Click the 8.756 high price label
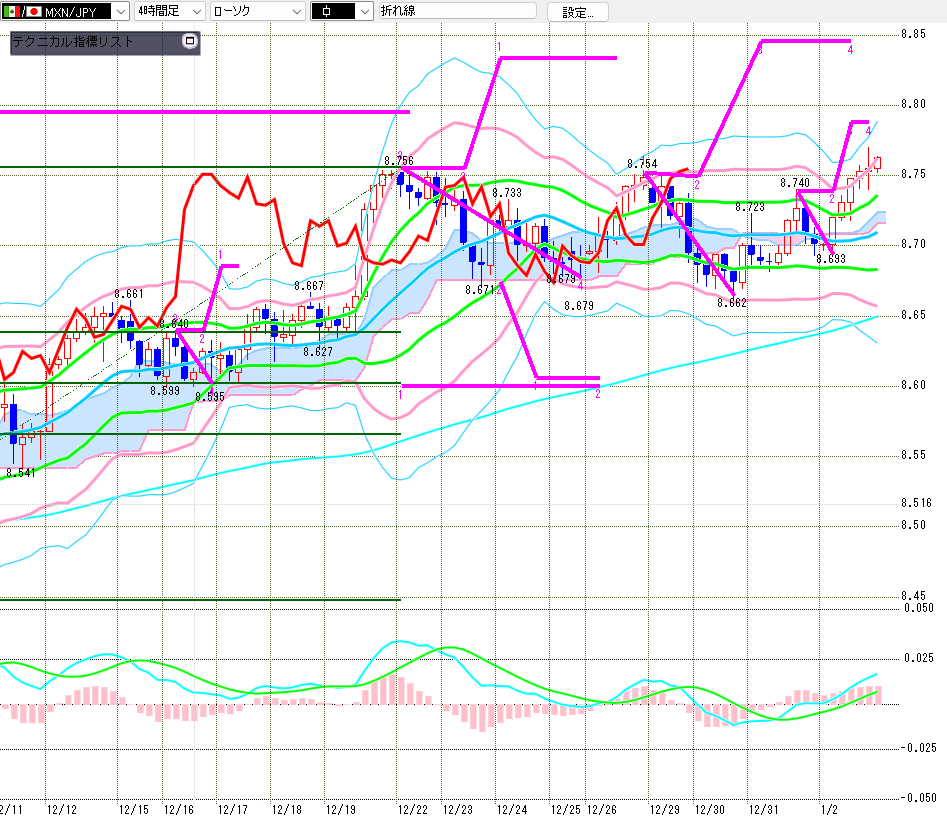 (399, 160)
